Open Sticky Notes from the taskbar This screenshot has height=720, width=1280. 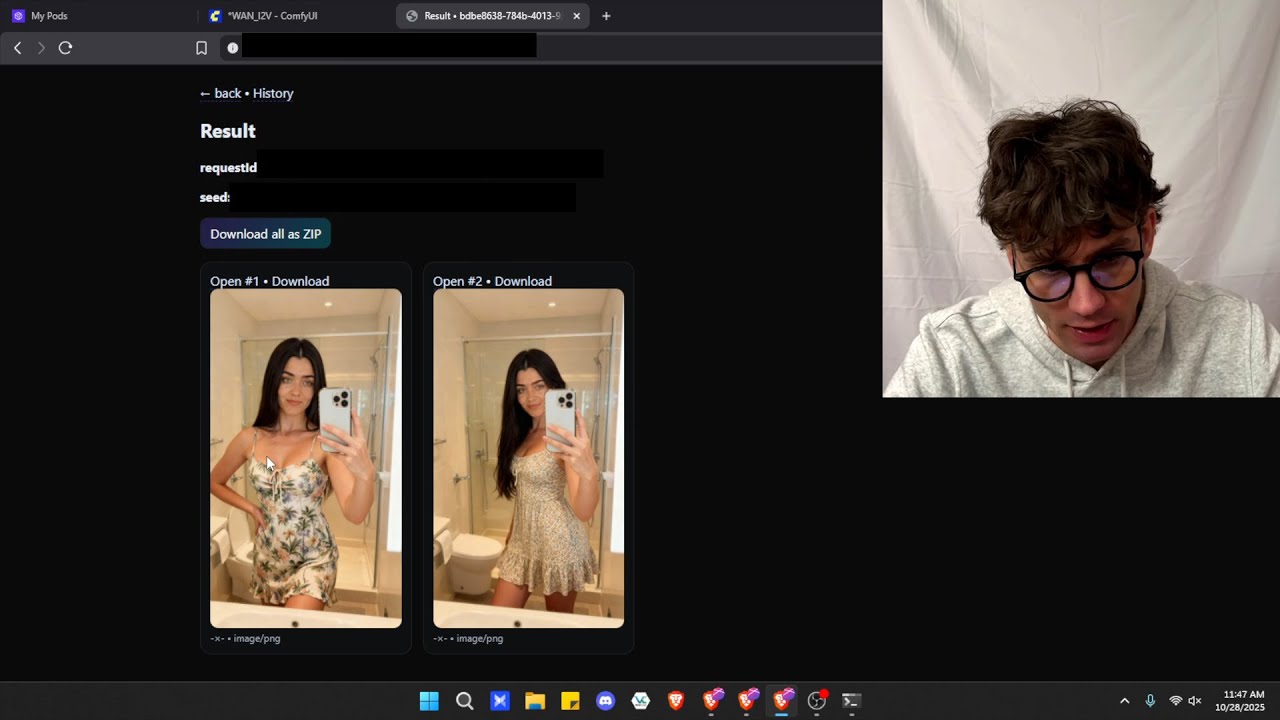(x=570, y=701)
